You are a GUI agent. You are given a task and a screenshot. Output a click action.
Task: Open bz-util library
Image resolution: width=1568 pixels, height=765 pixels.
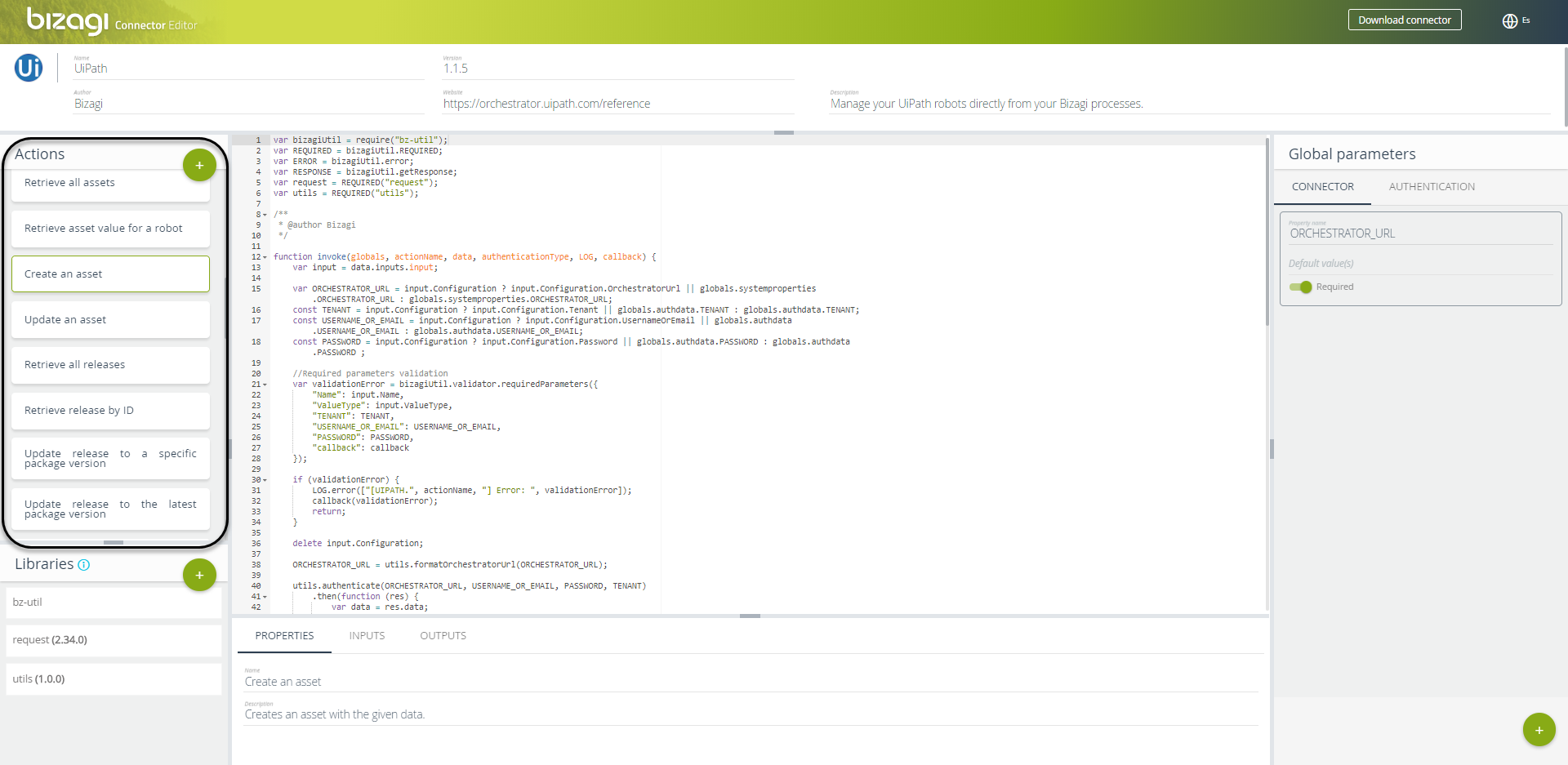114,603
